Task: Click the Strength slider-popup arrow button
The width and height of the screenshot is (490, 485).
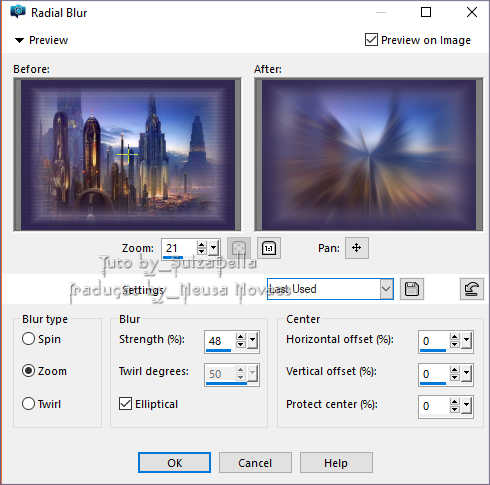Action: coord(252,340)
